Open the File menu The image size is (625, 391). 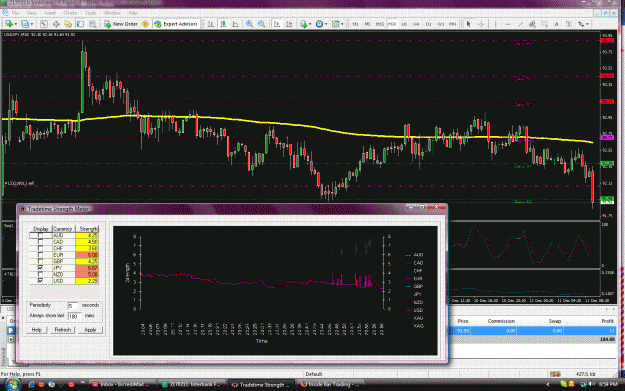coord(15,13)
